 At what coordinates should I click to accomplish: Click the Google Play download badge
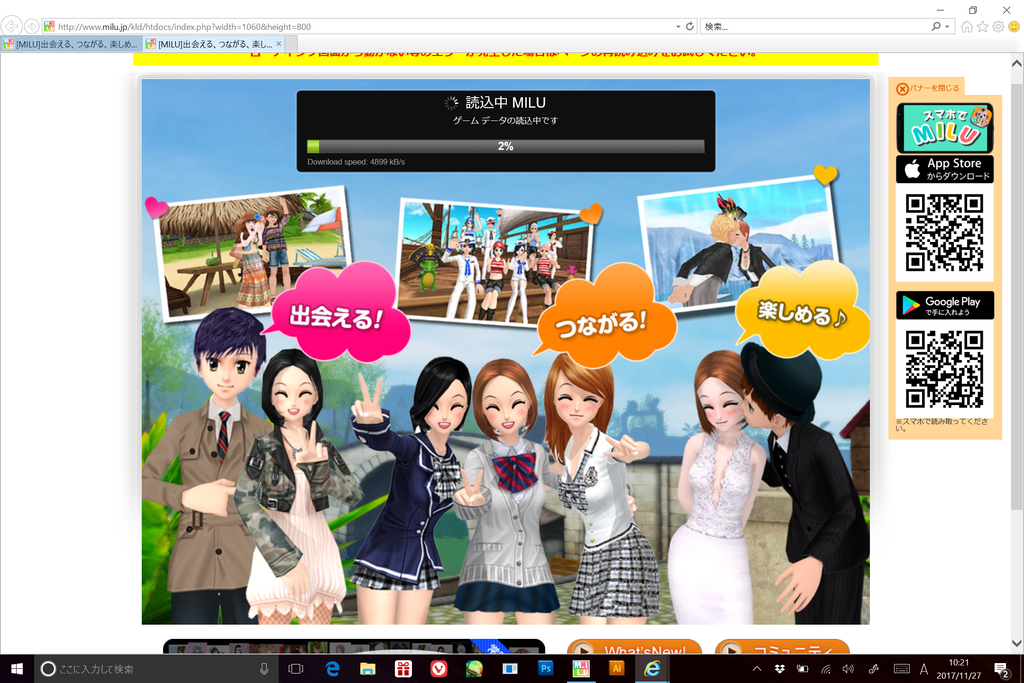(944, 305)
